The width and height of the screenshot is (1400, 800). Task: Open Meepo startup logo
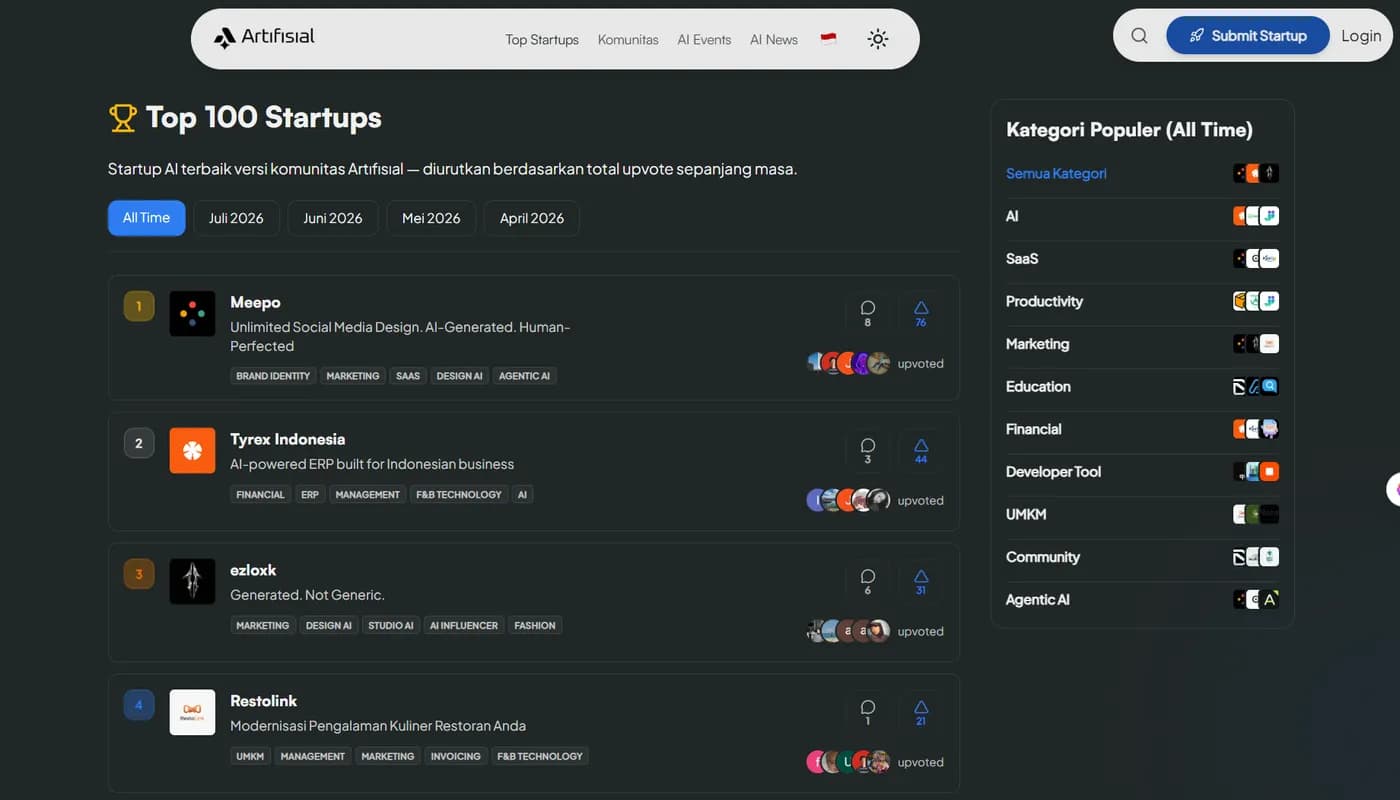tap(192, 313)
